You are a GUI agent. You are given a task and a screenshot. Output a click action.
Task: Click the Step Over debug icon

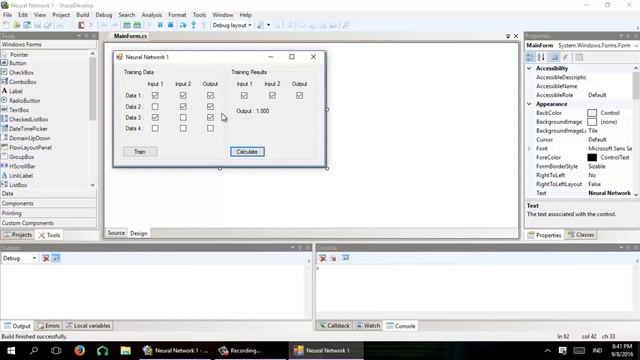point(183,25)
